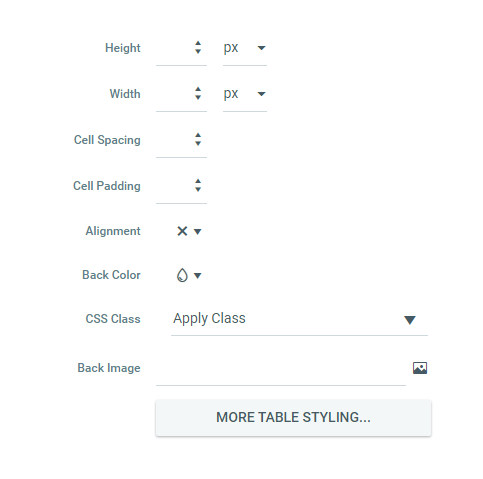This screenshot has height=479, width=483.
Task: Decrease Height with the down spinner arrow
Action: click(x=198, y=52)
